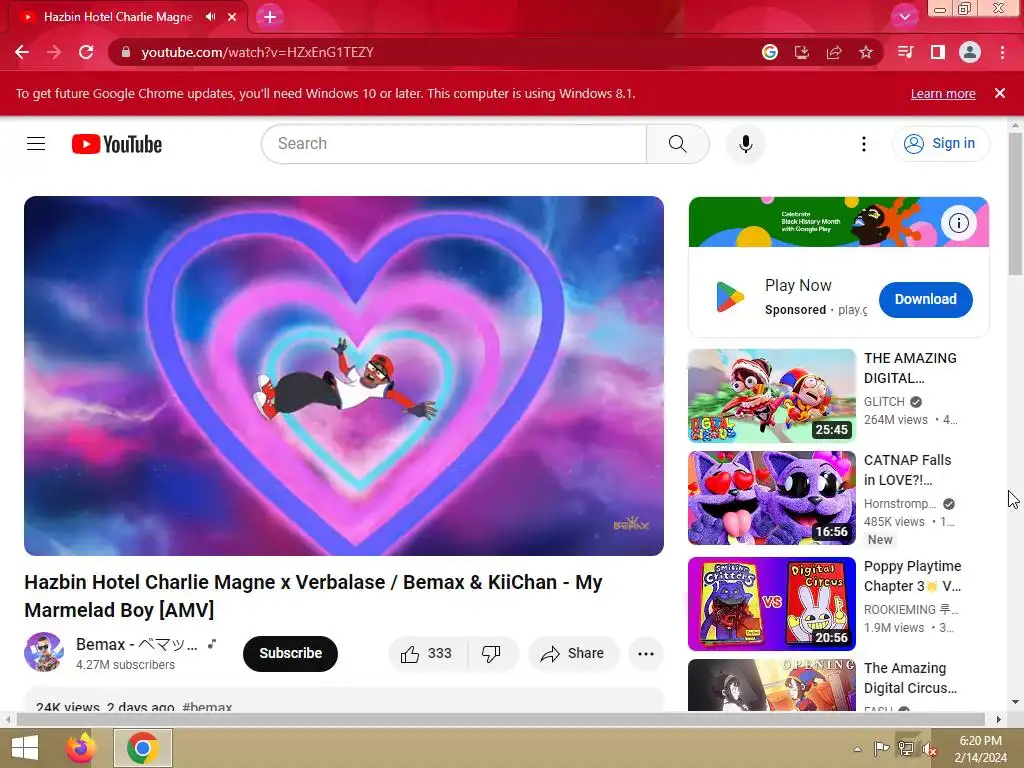Select the Hazbin Hotel Charlie Magne tab
This screenshot has height=768, width=1024.
point(118,17)
